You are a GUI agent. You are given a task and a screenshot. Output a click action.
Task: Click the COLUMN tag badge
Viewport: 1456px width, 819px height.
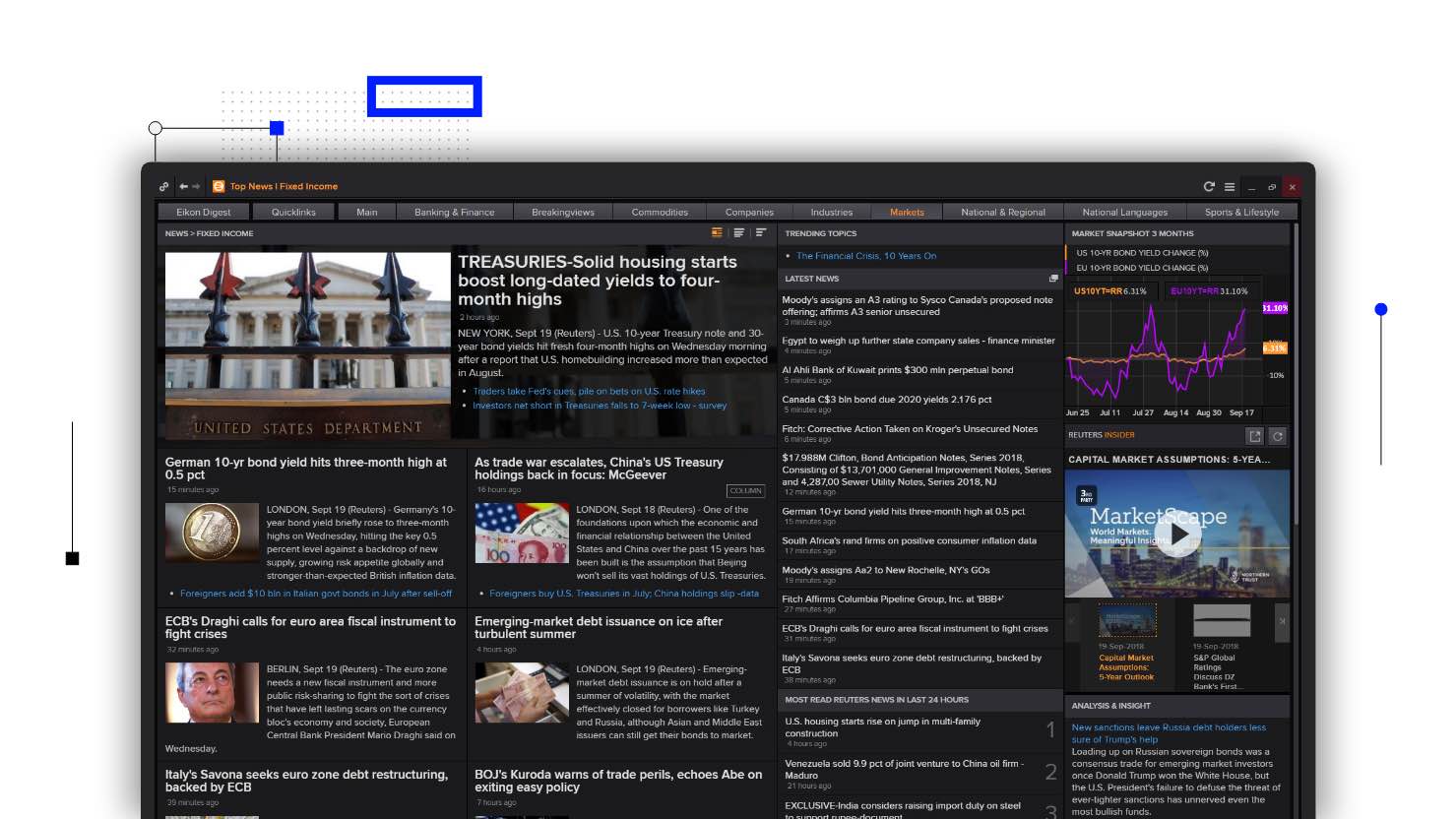tap(745, 490)
